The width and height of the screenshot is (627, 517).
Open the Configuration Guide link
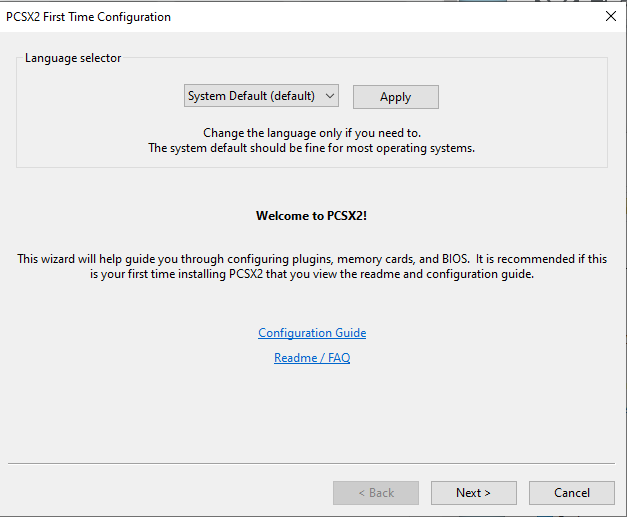(312, 333)
